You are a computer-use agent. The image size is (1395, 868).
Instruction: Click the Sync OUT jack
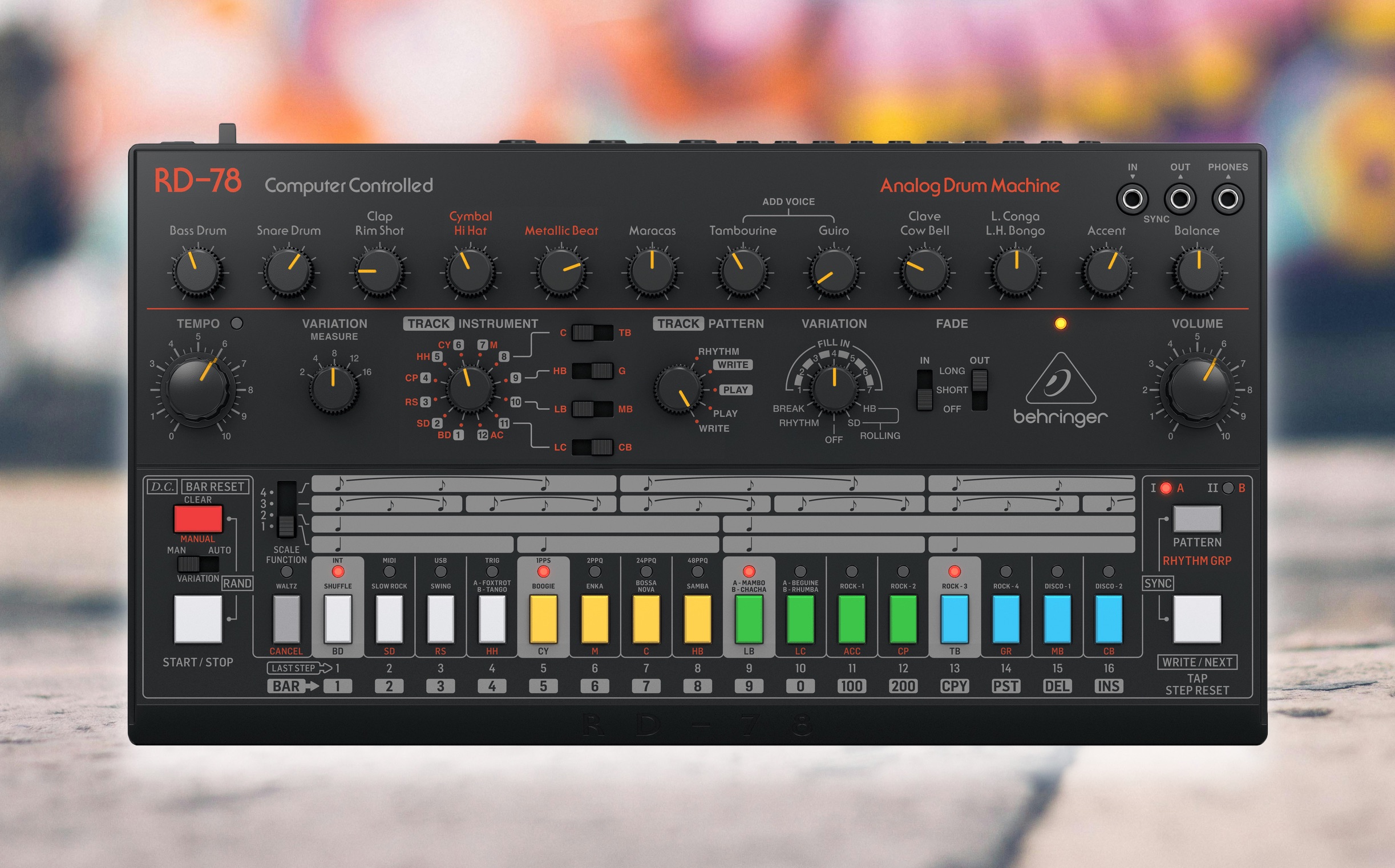(1180, 199)
